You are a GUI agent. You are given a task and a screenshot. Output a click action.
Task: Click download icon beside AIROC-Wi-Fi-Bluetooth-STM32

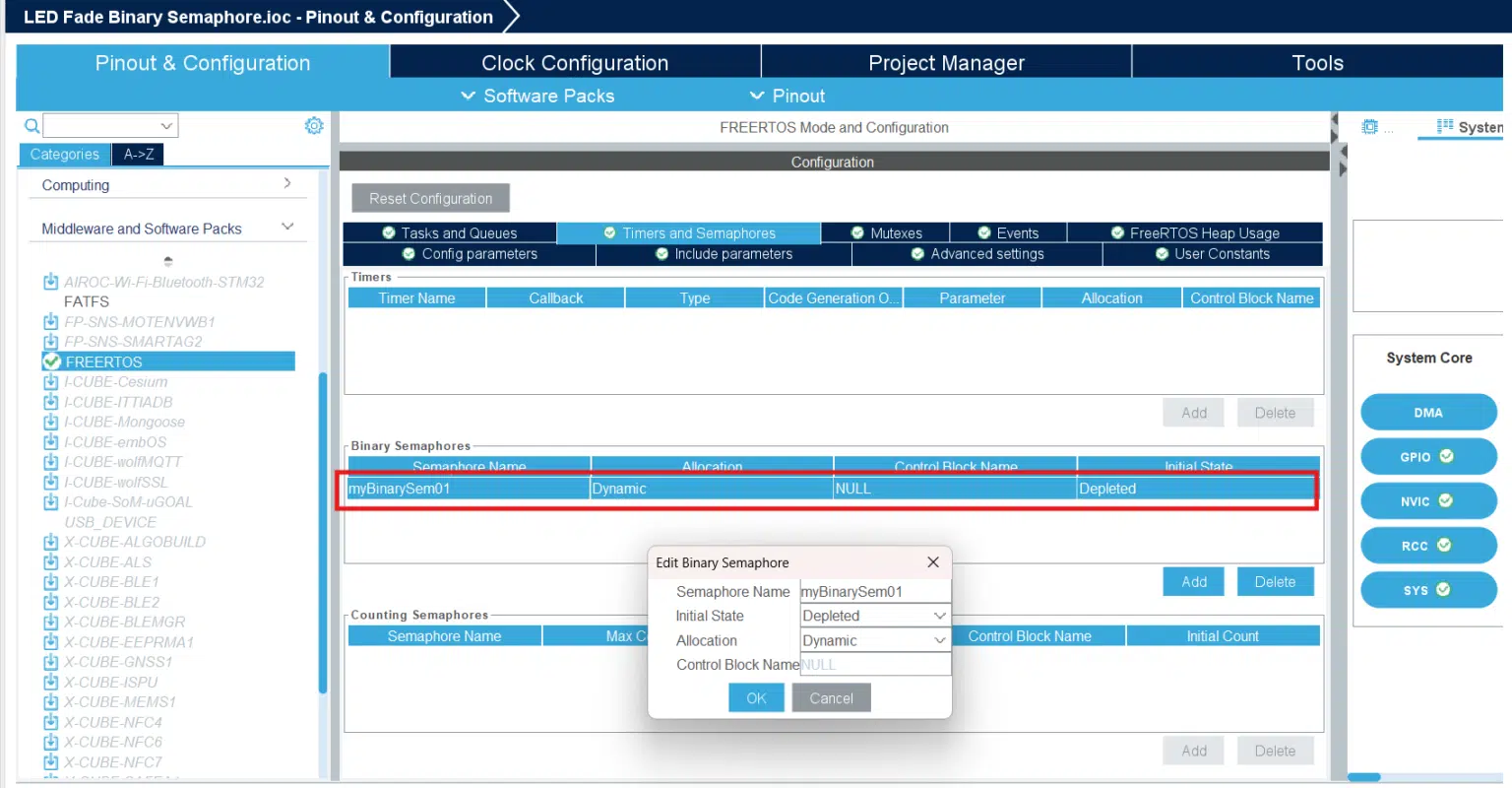pos(51,282)
